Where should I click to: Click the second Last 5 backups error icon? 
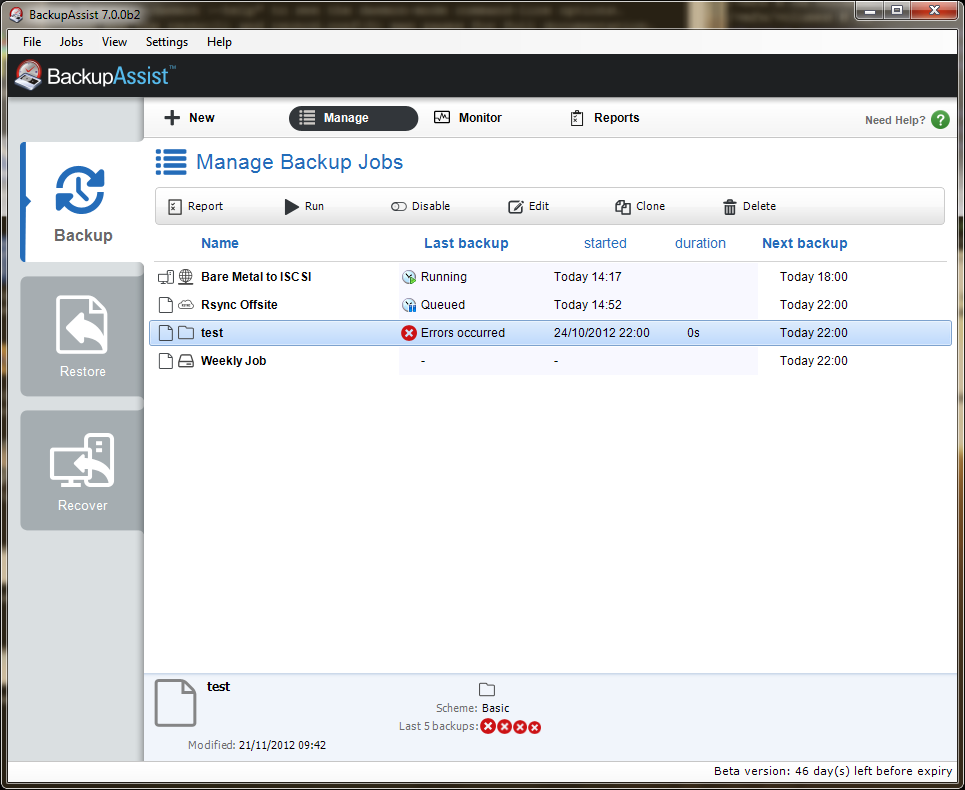pyautogui.click(x=504, y=727)
